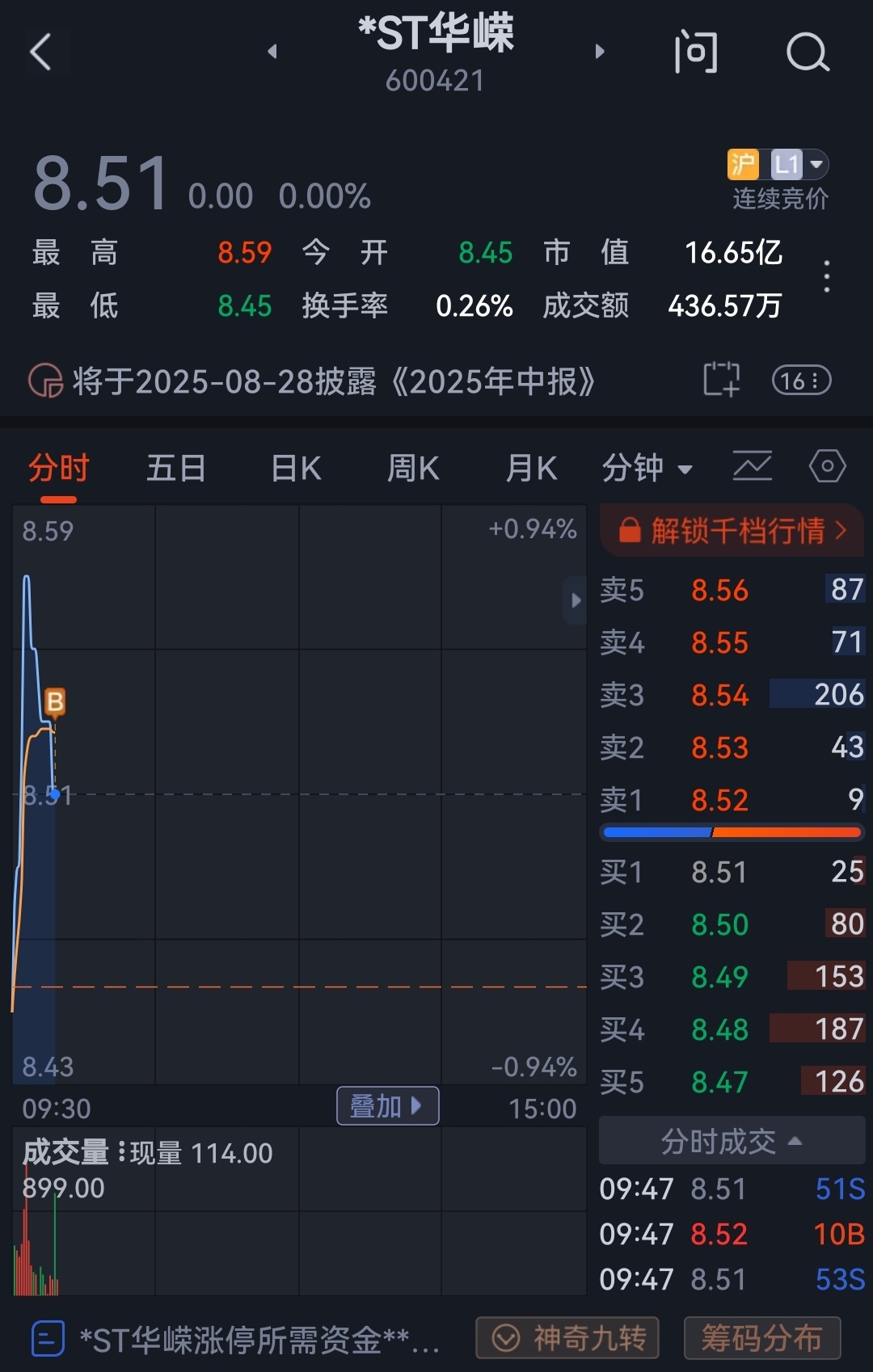Tap the stock title *ST华嵘
Viewport: 873px width, 1372px height.
click(436, 34)
